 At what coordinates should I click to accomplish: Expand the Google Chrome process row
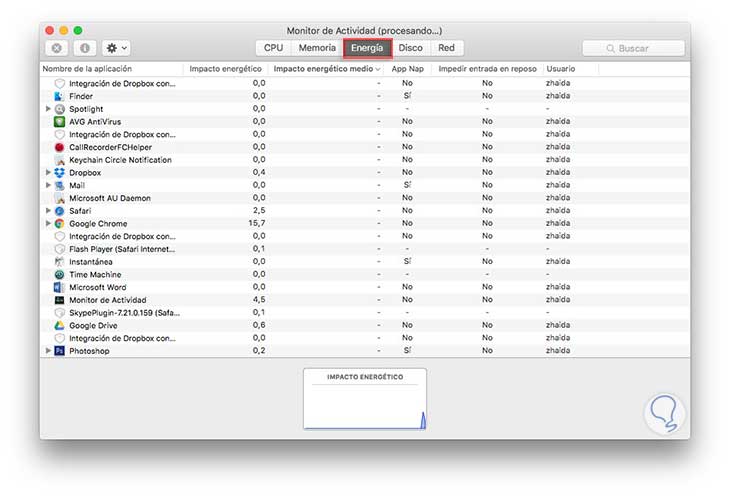click(48, 223)
